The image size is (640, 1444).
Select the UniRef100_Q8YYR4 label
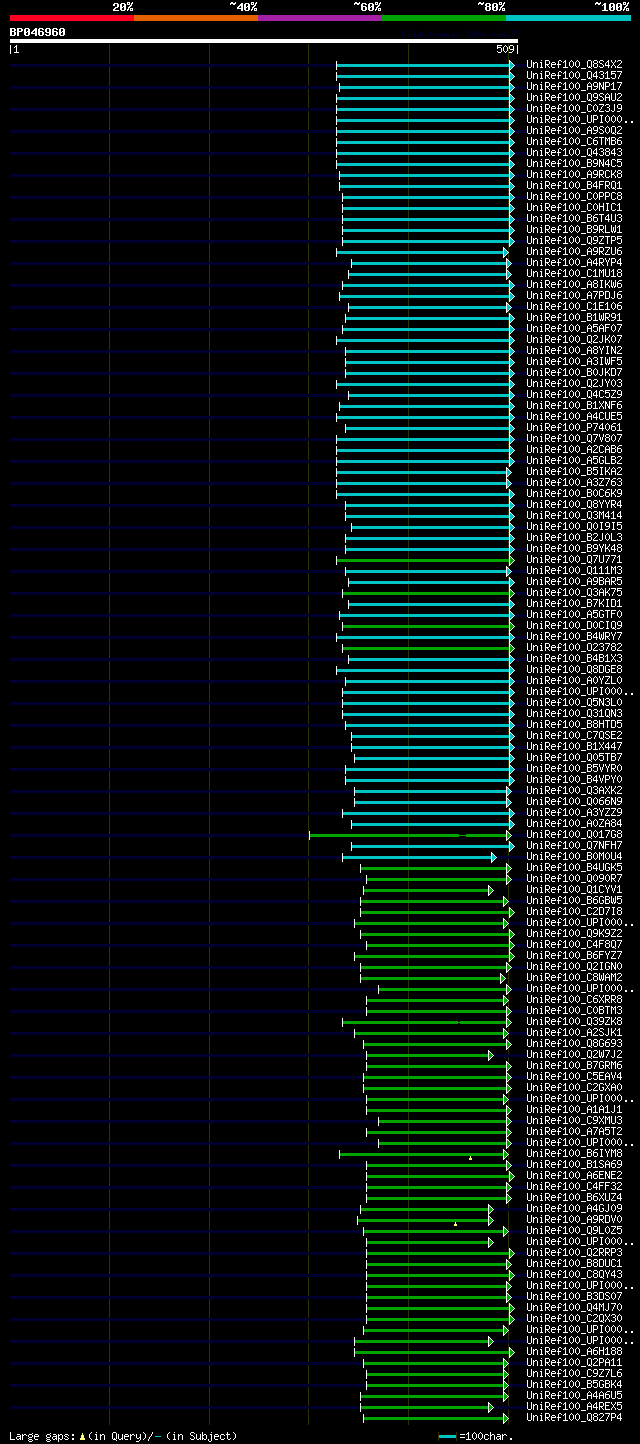[575, 504]
